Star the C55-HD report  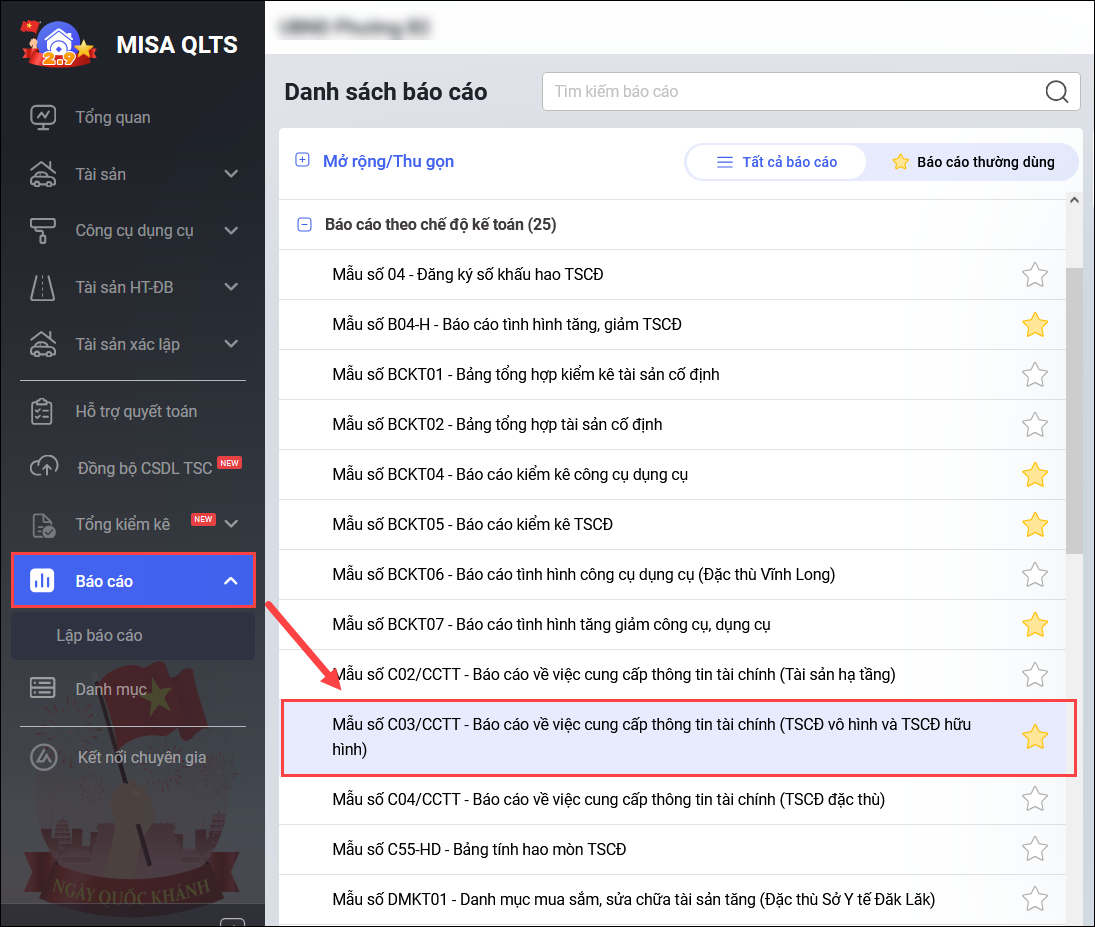click(1034, 849)
